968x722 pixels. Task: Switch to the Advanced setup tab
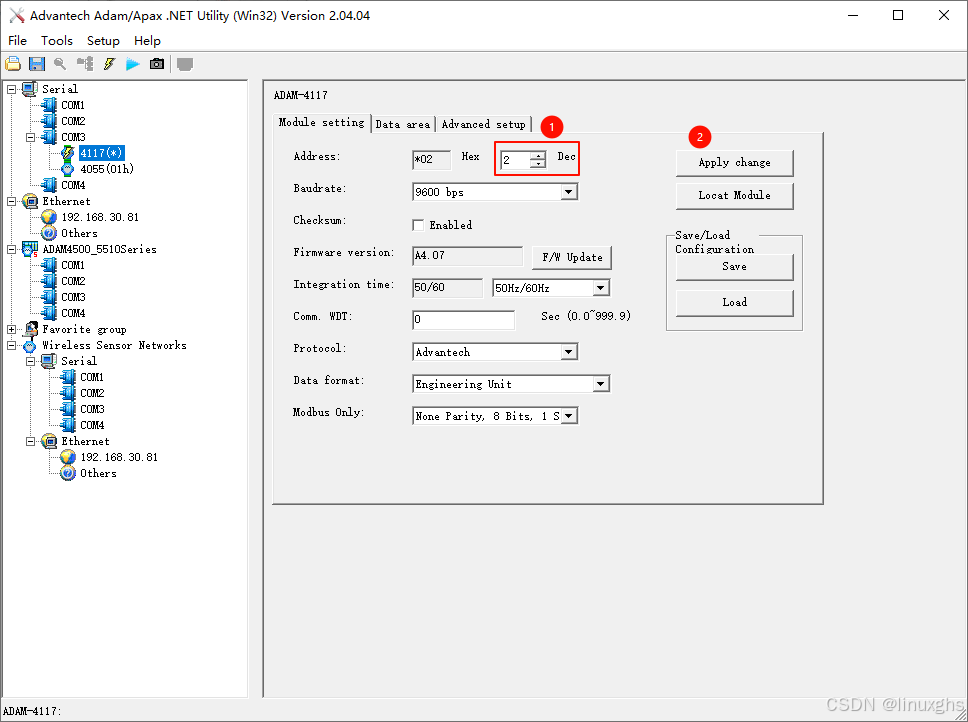pos(483,124)
